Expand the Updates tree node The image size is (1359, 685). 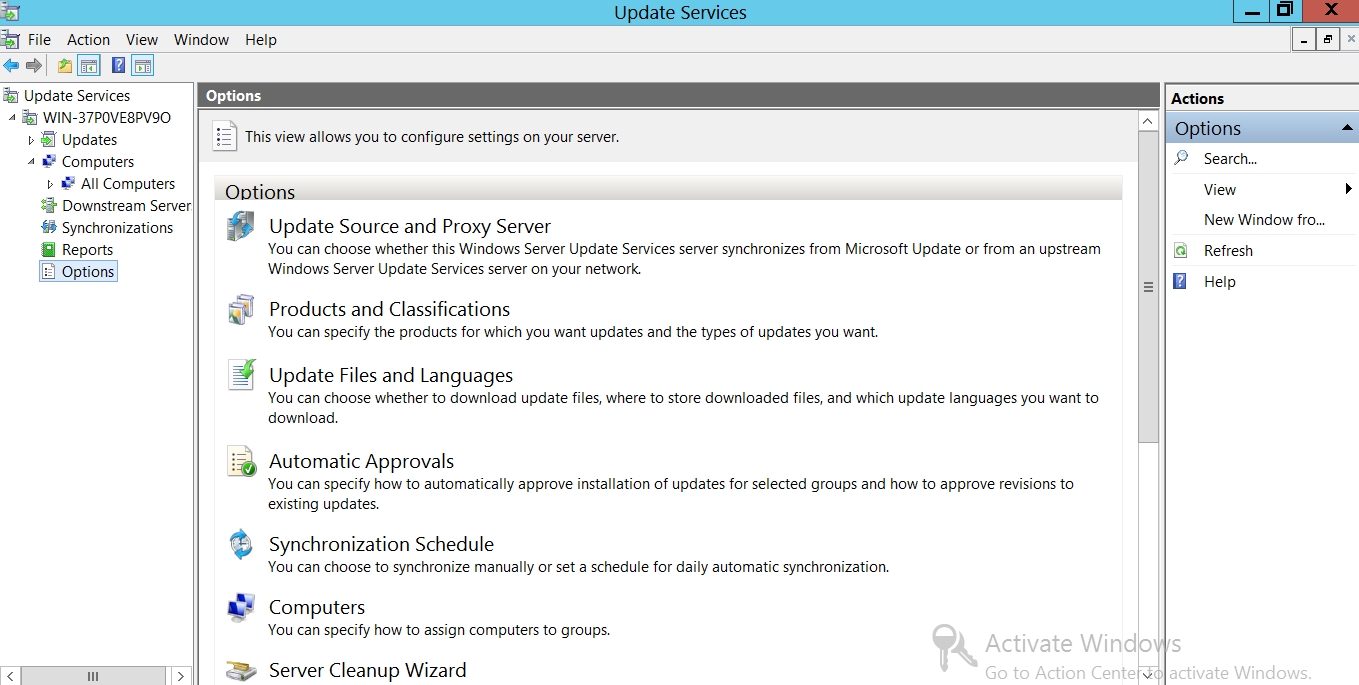(x=31, y=140)
